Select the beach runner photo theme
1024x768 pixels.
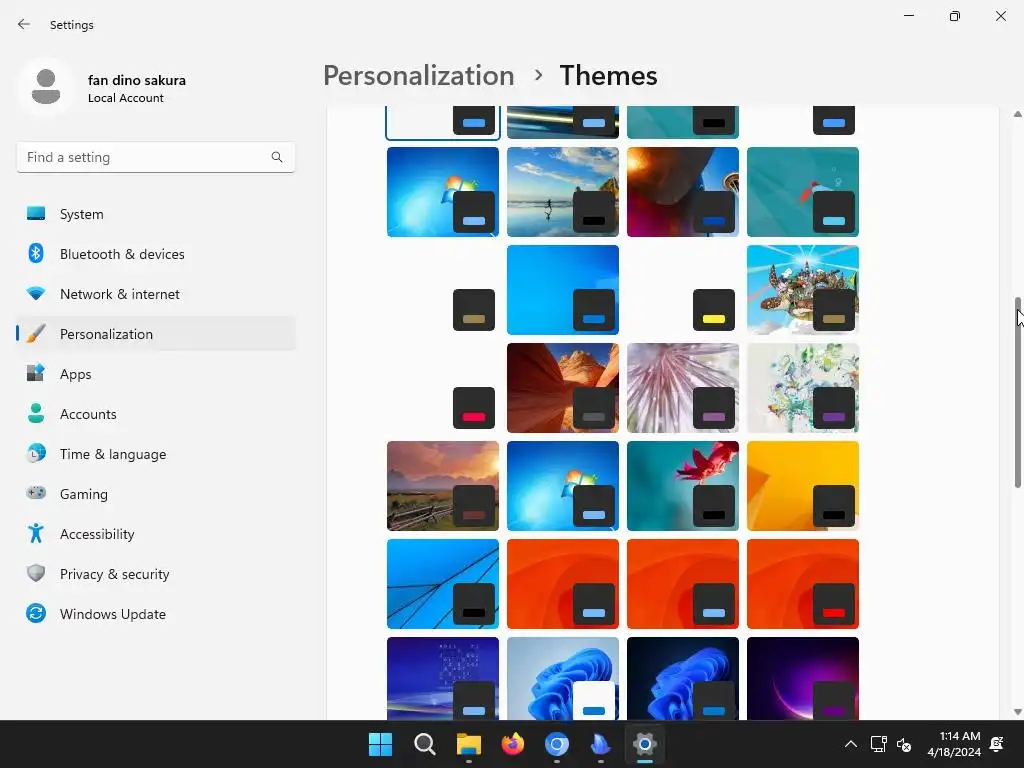pyautogui.click(x=562, y=192)
